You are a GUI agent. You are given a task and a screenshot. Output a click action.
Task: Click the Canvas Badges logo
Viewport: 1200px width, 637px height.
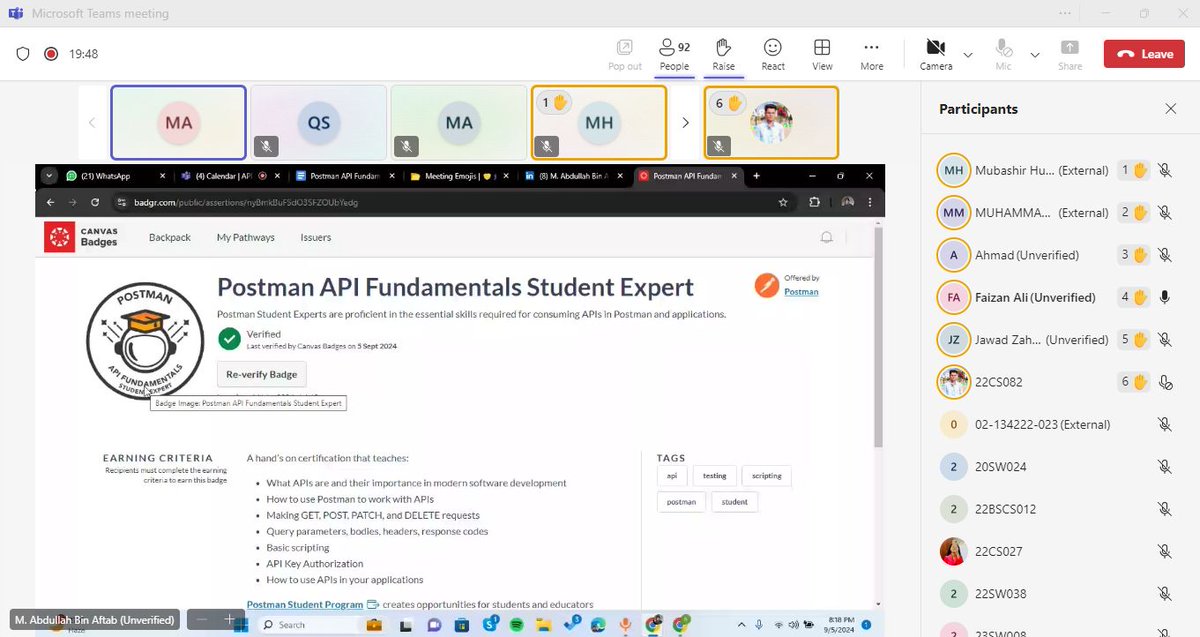[82, 237]
